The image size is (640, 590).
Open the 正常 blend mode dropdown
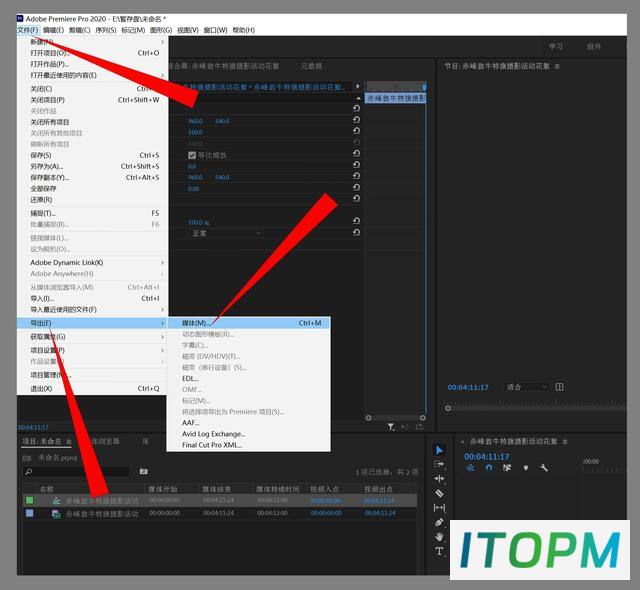click(227, 234)
